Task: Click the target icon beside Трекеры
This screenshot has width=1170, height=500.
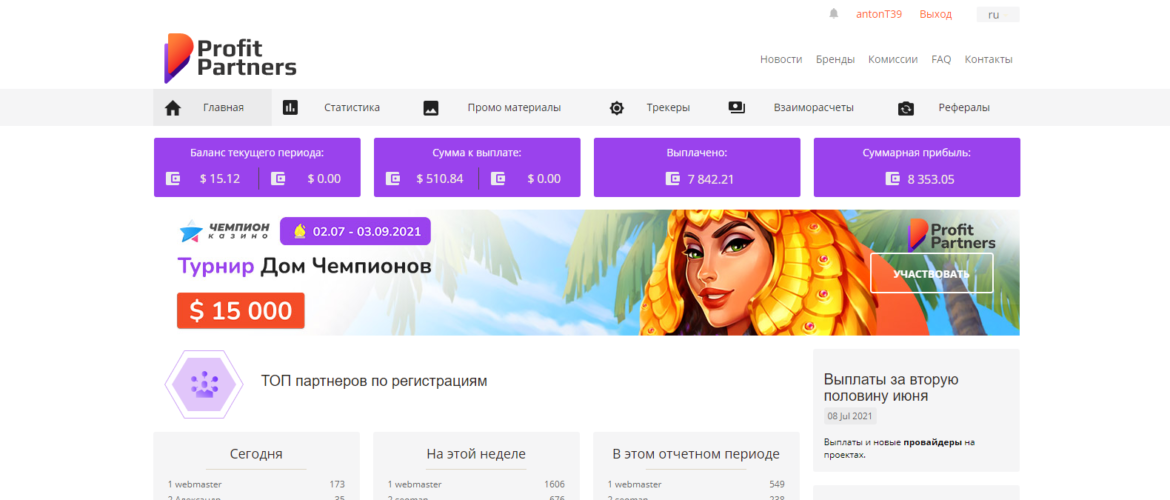Action: 616,108
